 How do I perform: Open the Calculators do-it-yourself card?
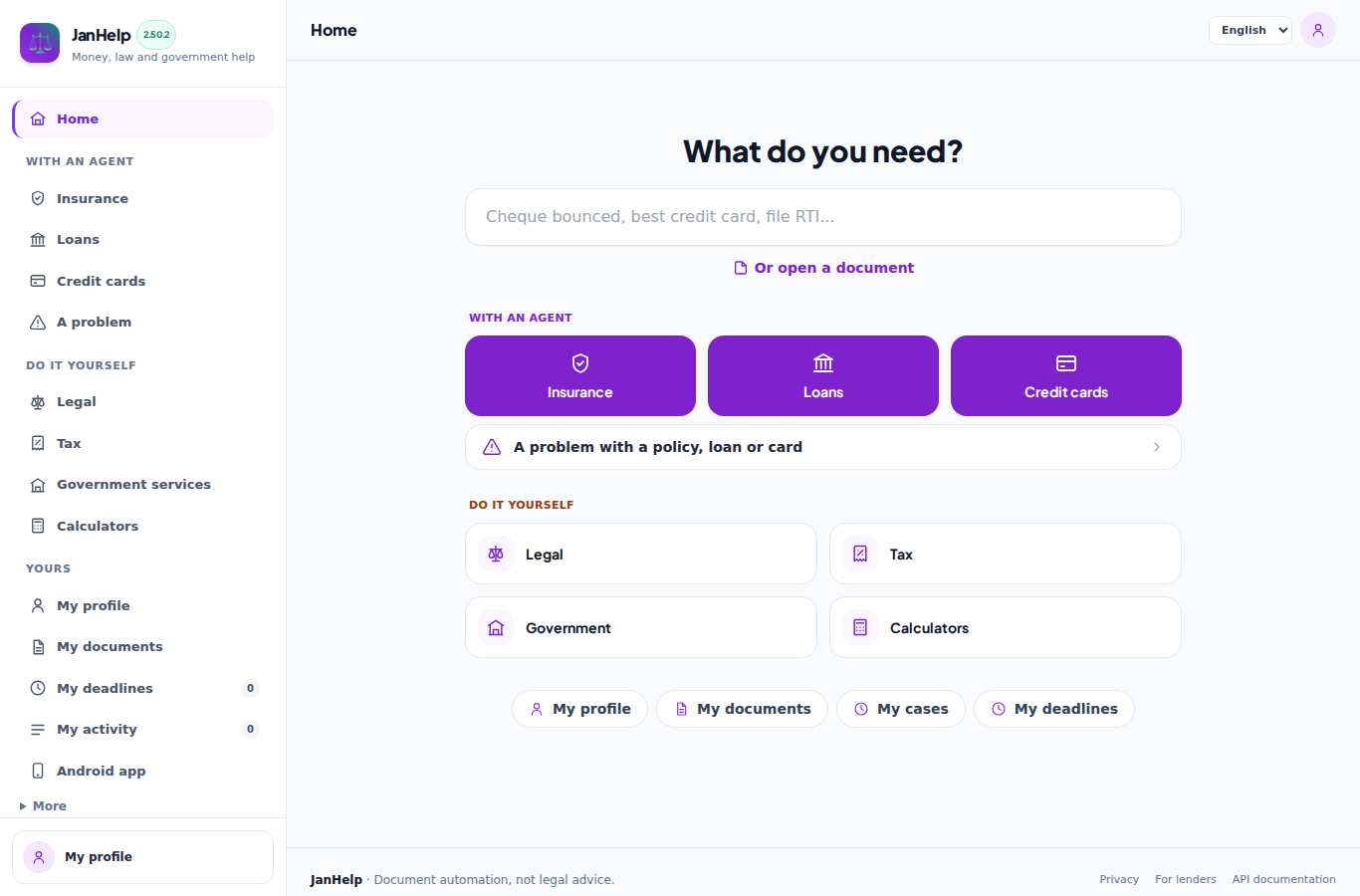point(1006,627)
